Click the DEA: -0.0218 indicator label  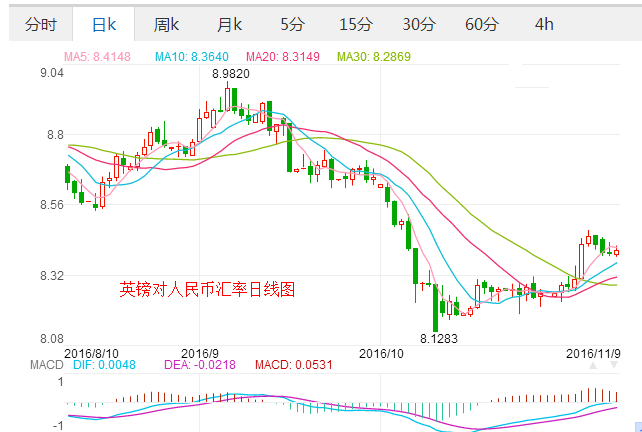(x=198, y=366)
